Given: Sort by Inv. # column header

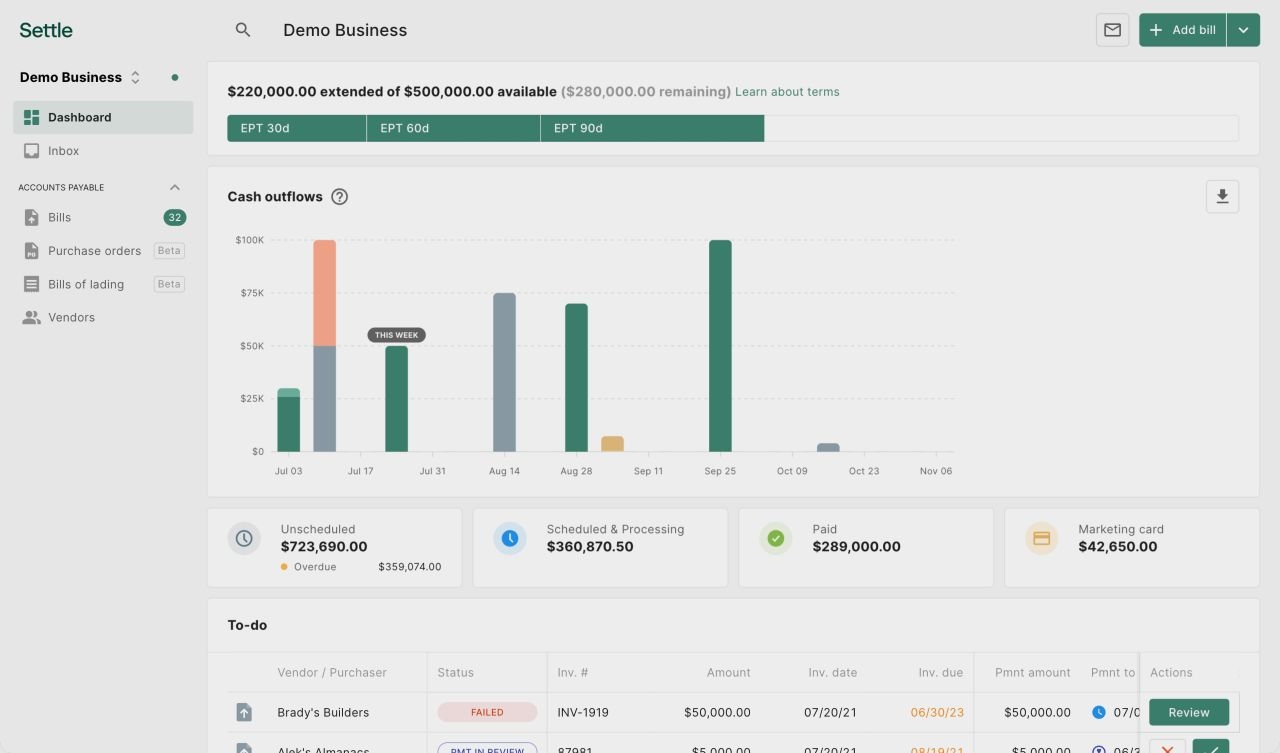Looking at the screenshot, I should pyautogui.click(x=573, y=673).
